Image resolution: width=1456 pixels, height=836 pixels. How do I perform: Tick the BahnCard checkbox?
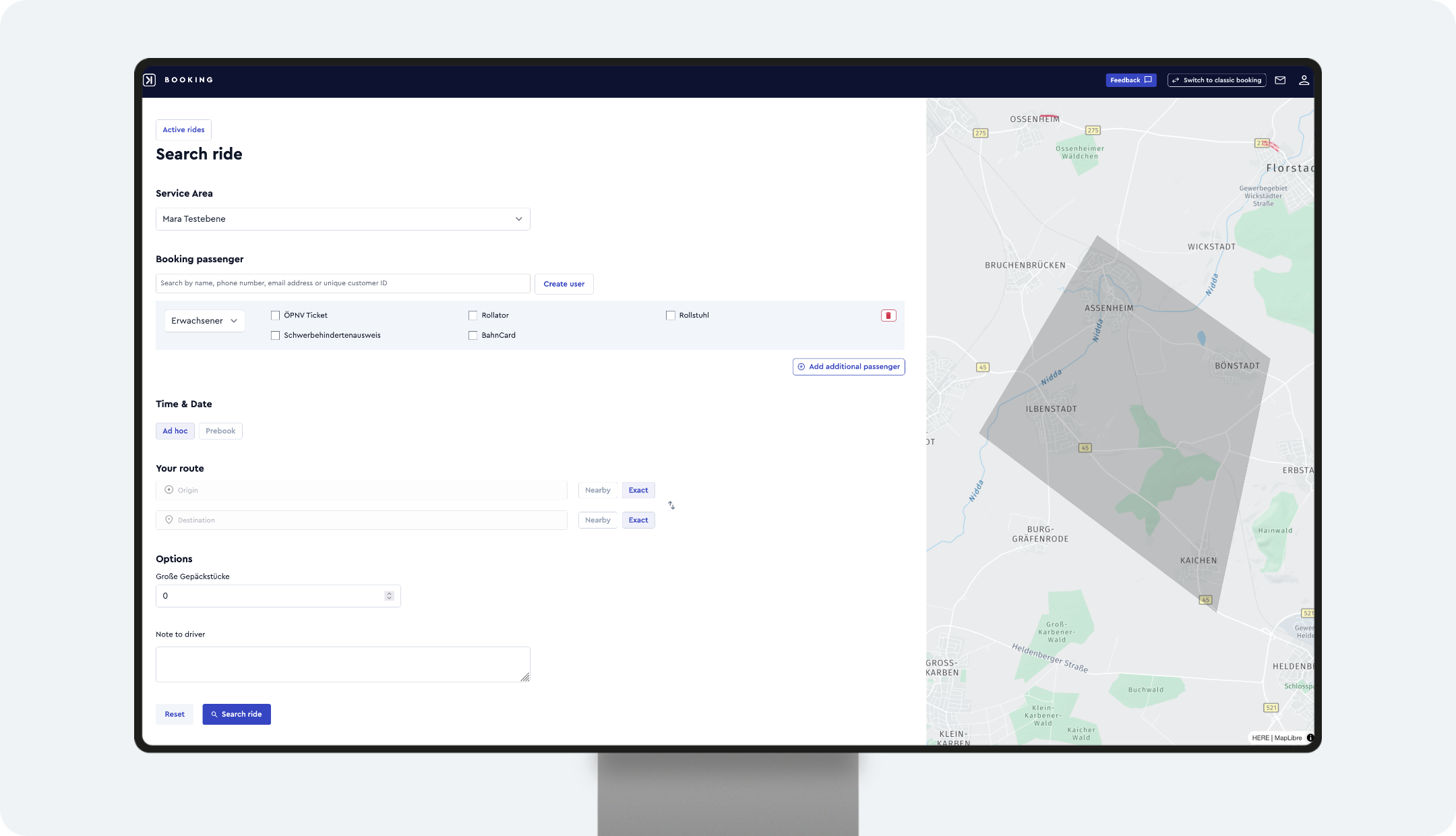pyautogui.click(x=473, y=335)
